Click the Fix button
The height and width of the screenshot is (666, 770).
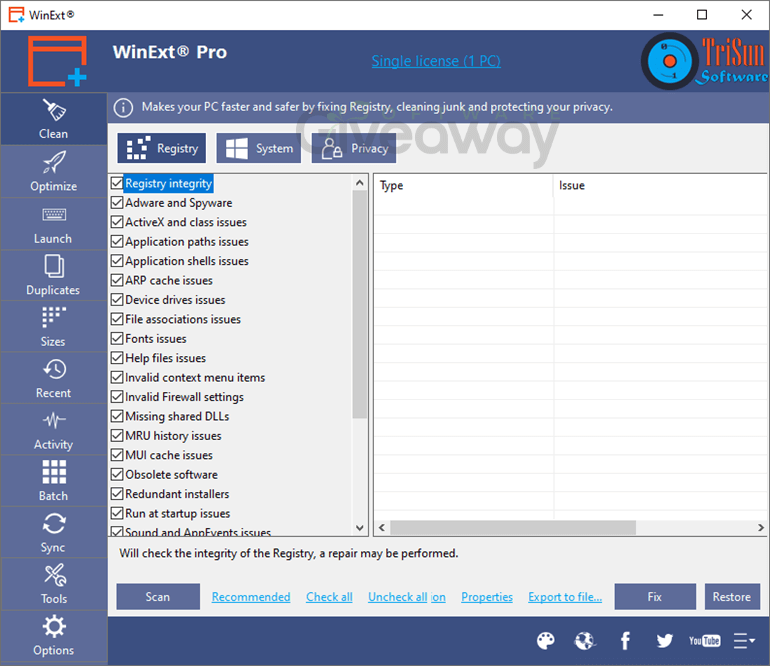655,597
